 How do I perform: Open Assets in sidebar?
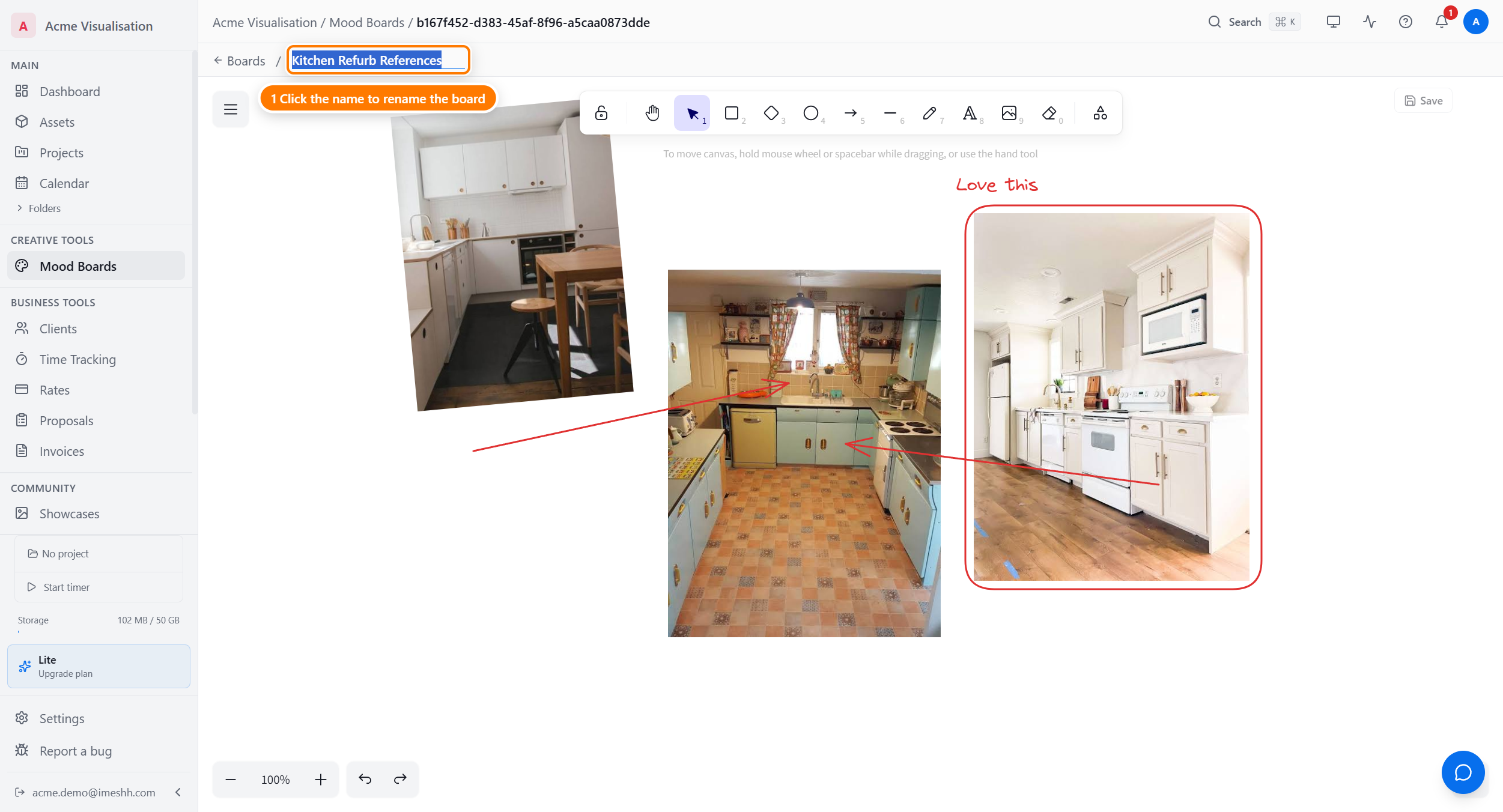tap(96, 122)
